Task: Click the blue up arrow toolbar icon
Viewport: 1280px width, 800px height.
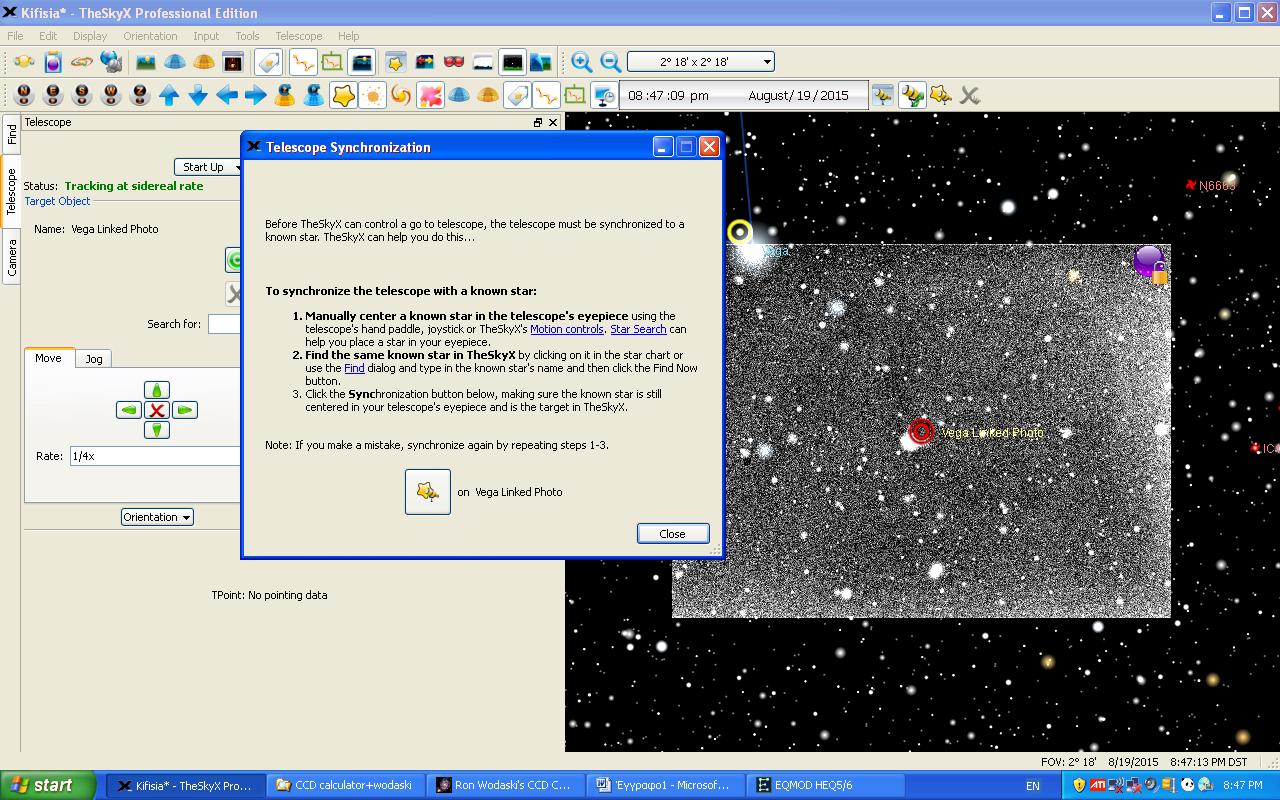Action: [169, 95]
